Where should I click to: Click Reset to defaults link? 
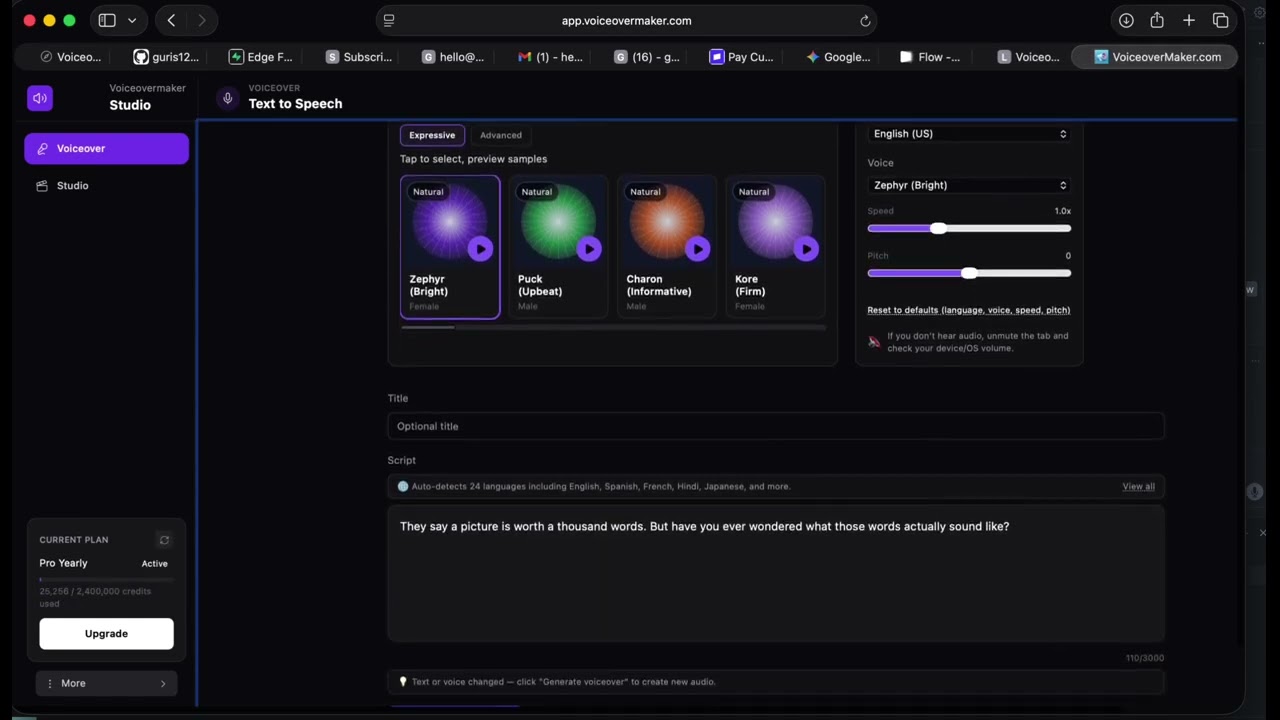pyautogui.click(x=968, y=310)
